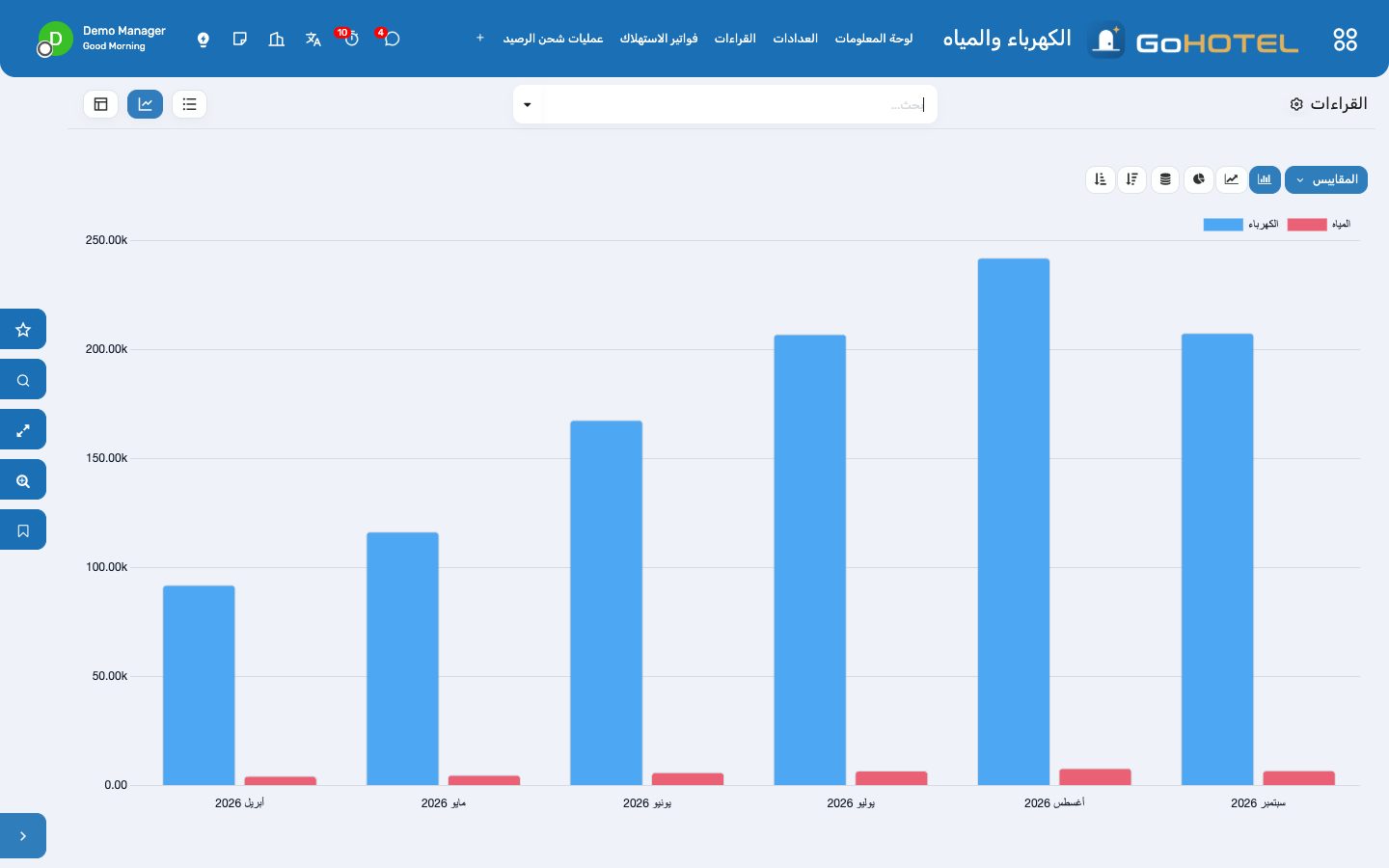Open the لوحة المعلومات menu
The image size is (1389, 868).
point(874,39)
